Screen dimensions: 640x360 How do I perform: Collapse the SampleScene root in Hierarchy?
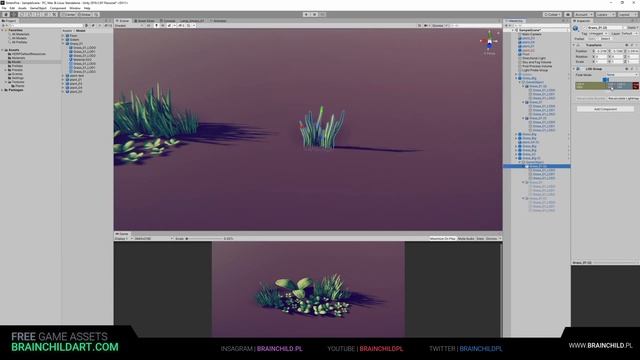tap(513, 30)
